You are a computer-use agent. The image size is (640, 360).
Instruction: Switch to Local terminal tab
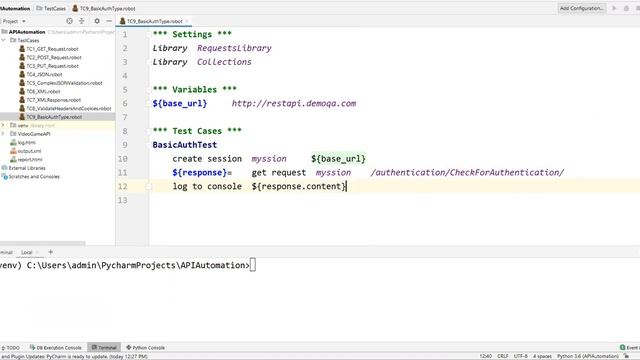tap(27, 252)
